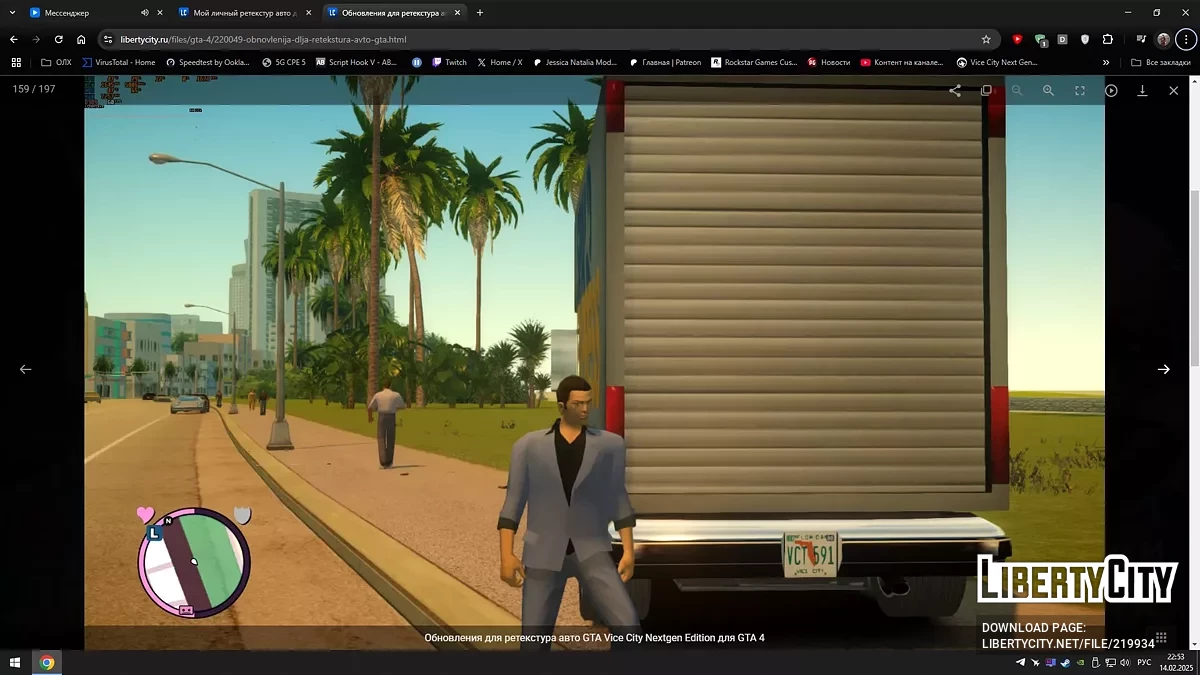1200x675 pixels.
Task: Go to the previous image with the left arrow
Action: tap(26, 369)
